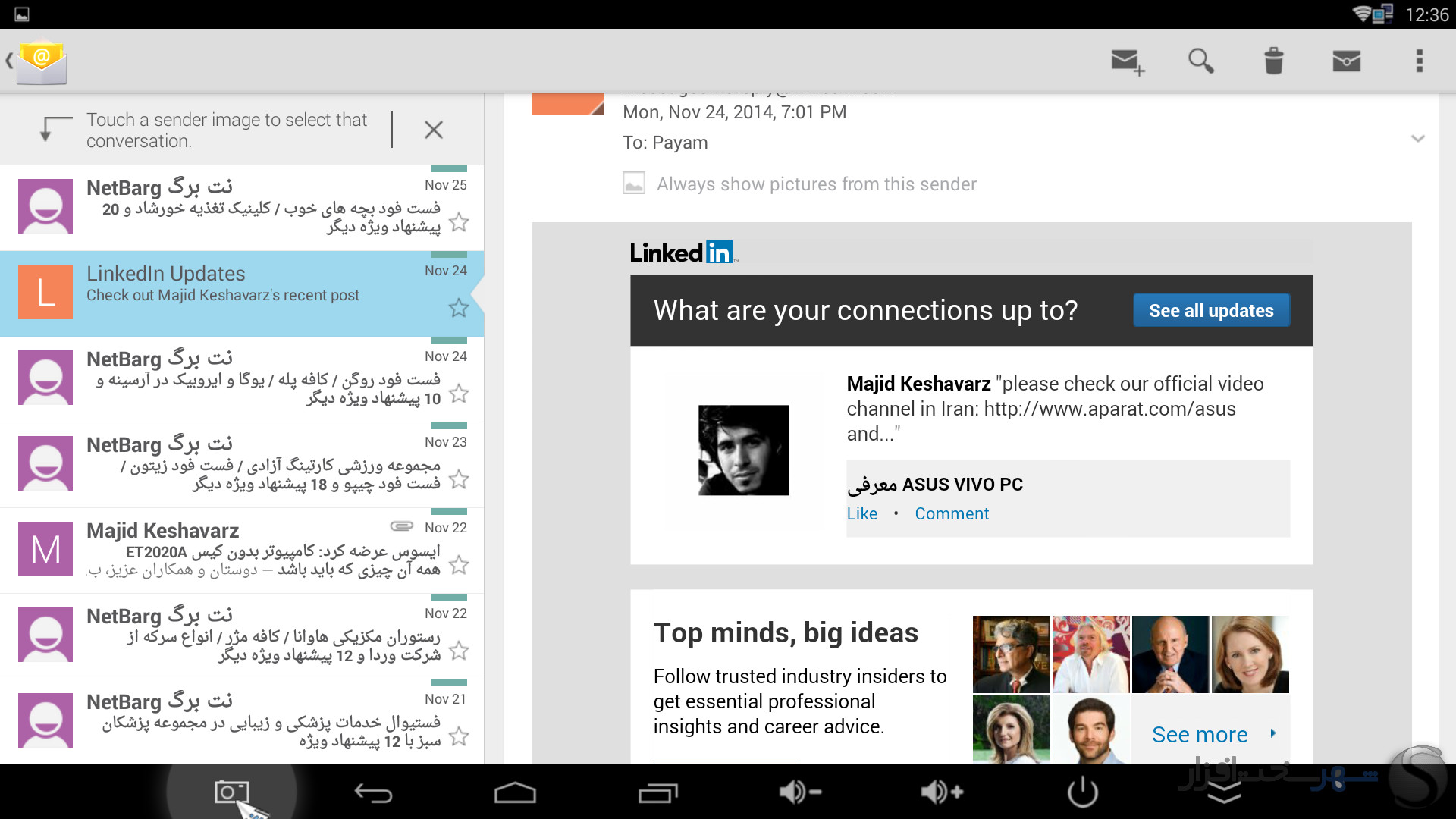This screenshot has height=819, width=1456.
Task: Tap the power button in nav bar
Action: 1083,792
